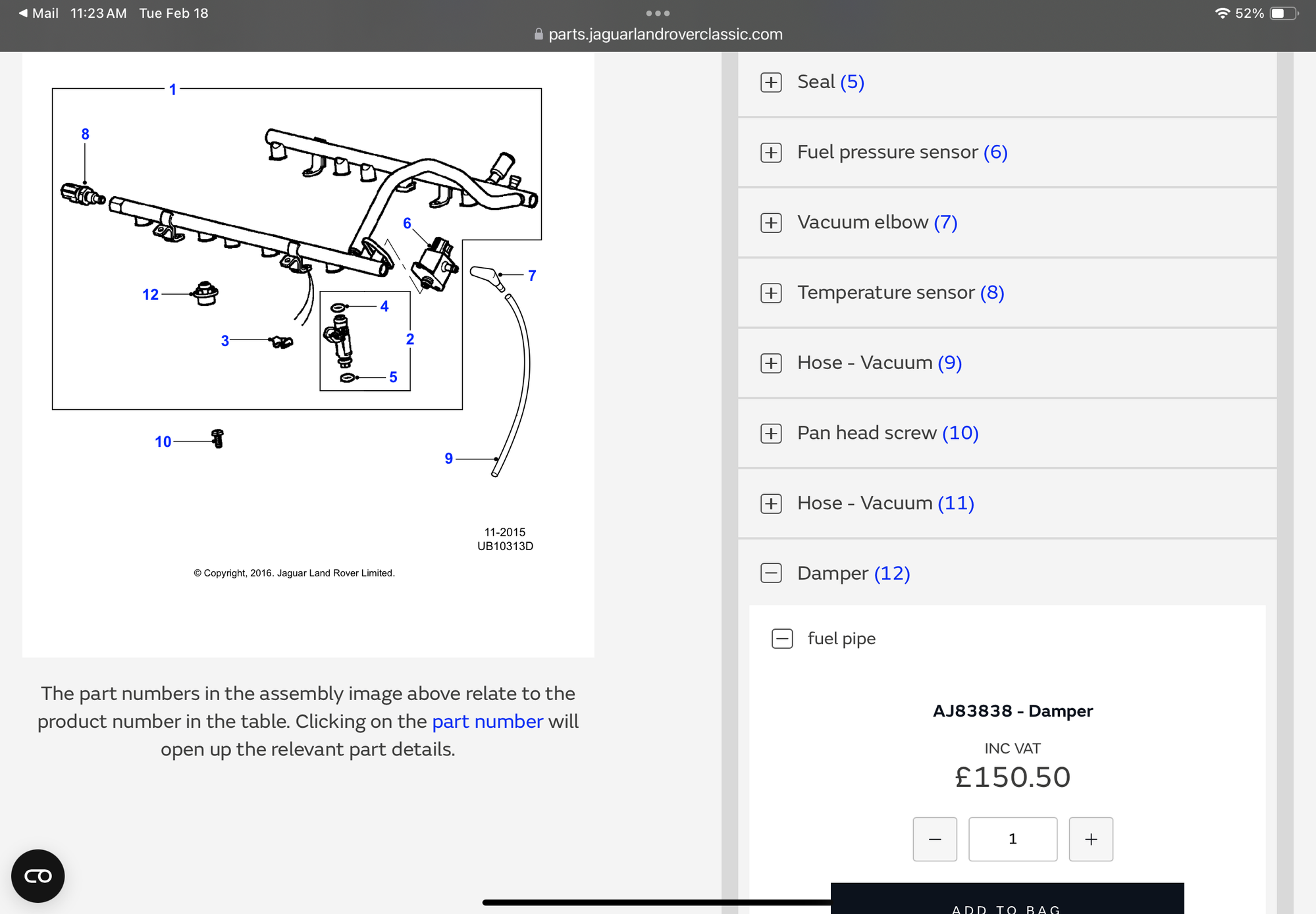1316x914 pixels.
Task: Click part number 12 in diagram
Action: click(150, 295)
